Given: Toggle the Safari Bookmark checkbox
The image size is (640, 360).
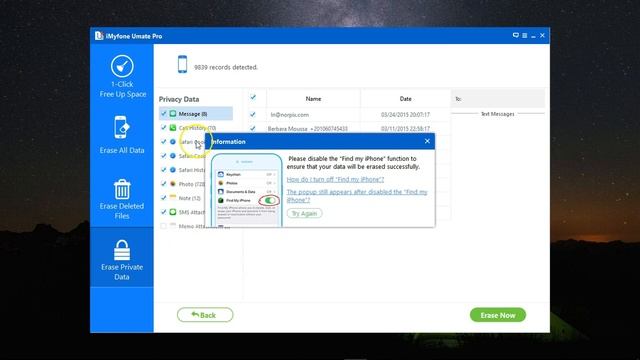Looking at the screenshot, I should coord(163,142).
